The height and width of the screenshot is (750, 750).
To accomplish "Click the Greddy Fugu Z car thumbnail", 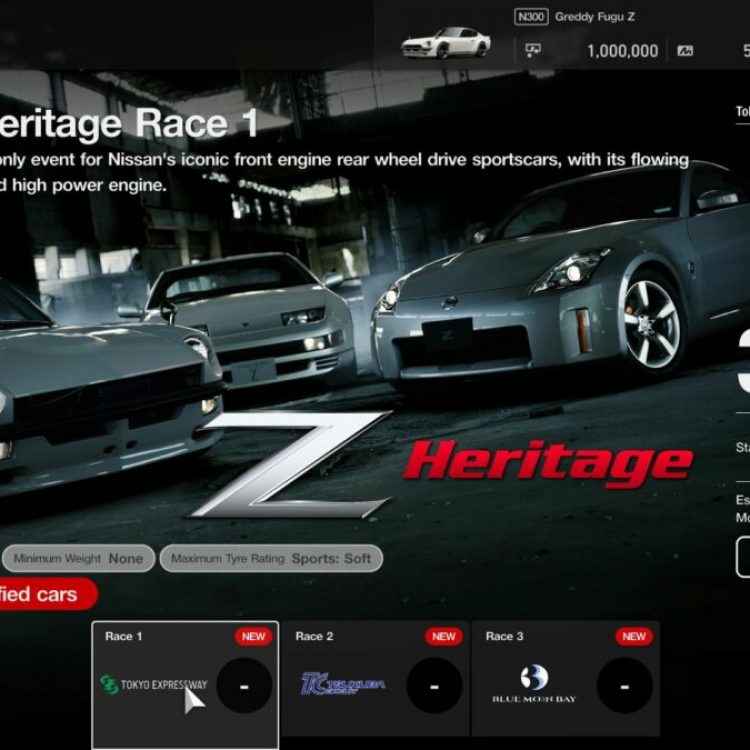I will 446,43.
